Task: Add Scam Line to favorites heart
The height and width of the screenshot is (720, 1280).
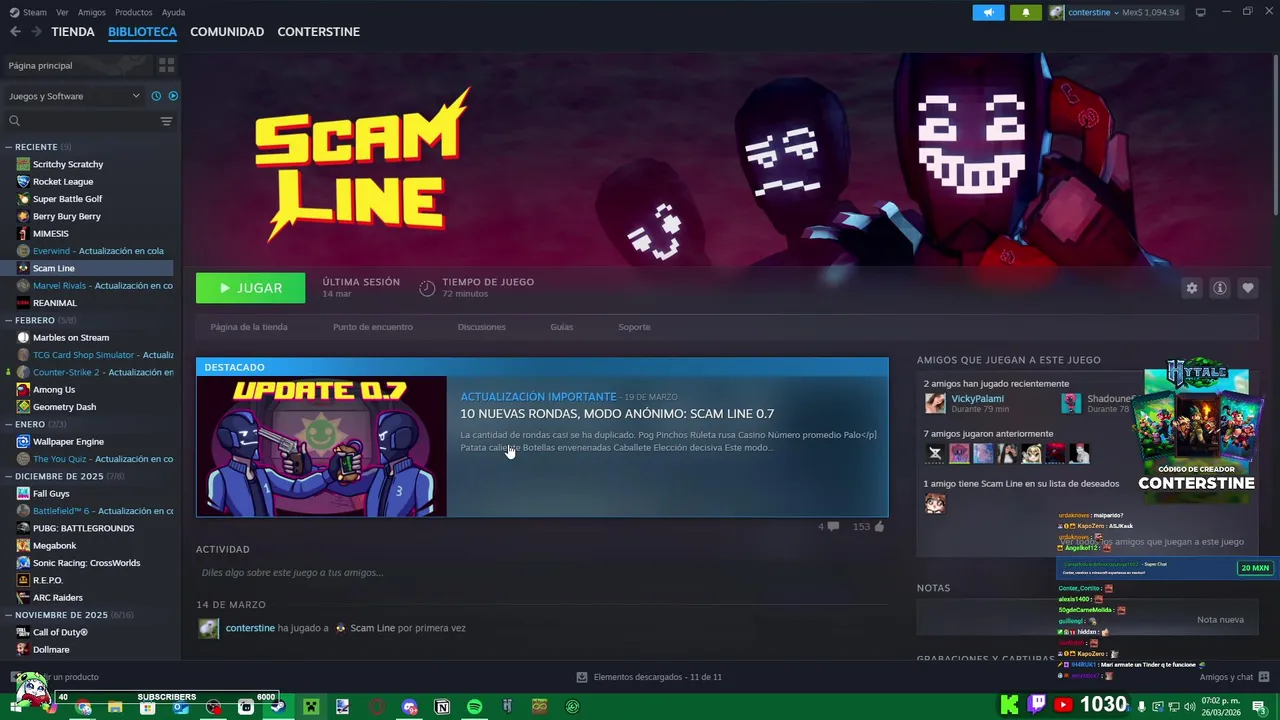Action: (x=1247, y=288)
